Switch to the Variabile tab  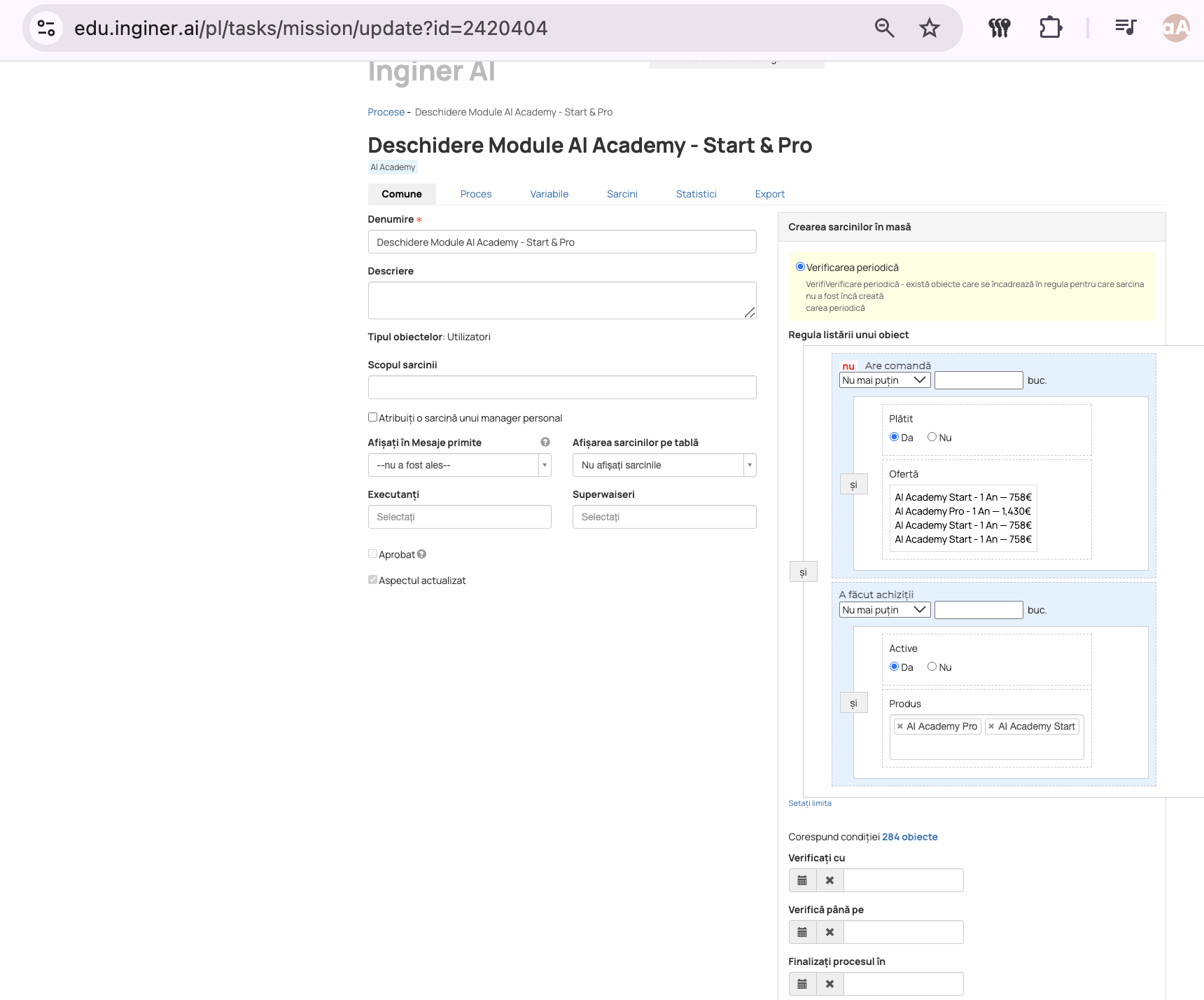click(549, 194)
